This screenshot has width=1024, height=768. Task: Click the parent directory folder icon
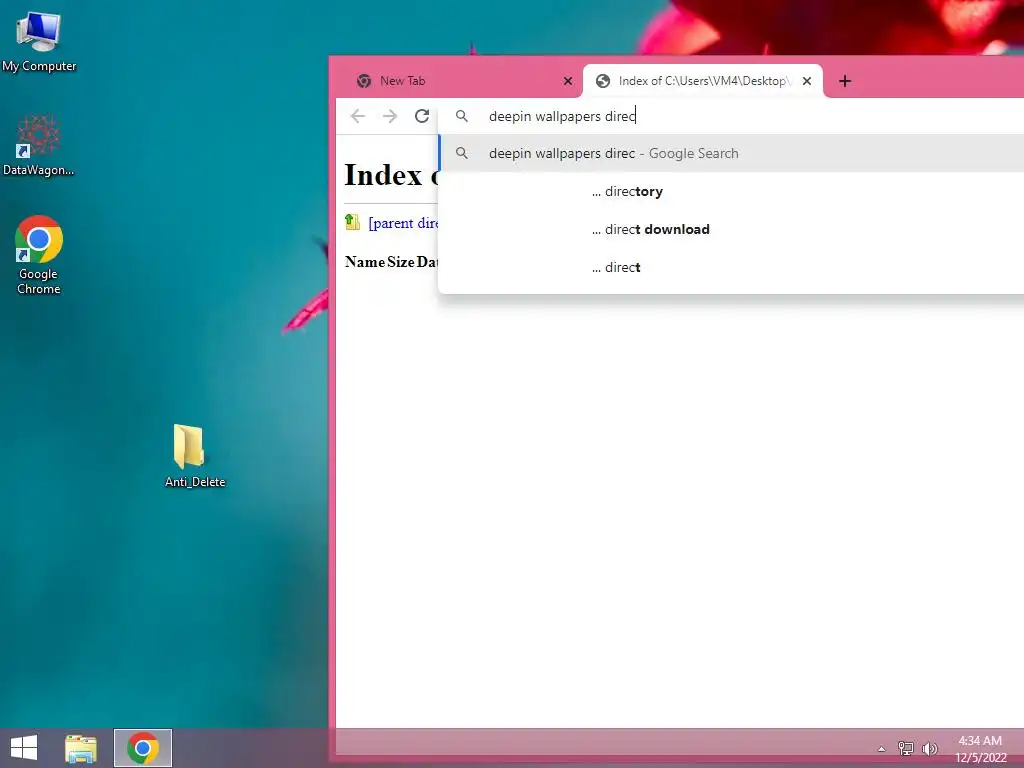coord(353,222)
